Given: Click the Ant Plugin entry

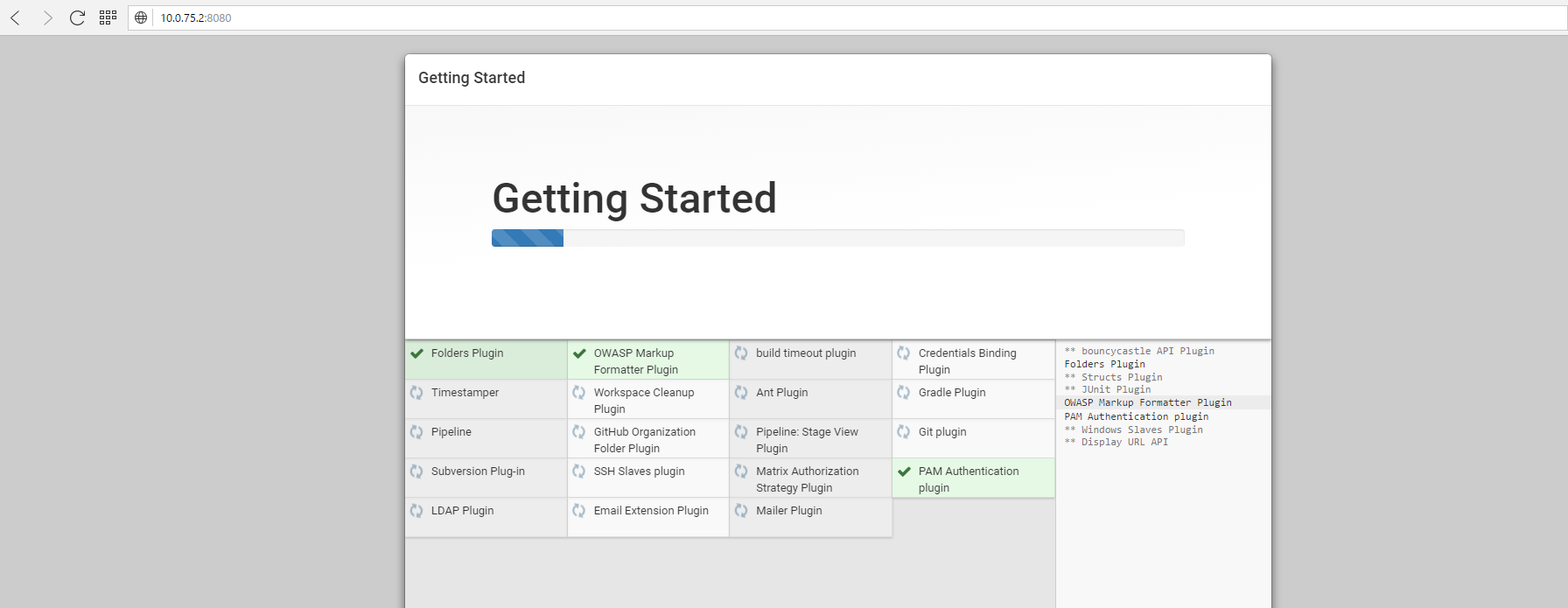Looking at the screenshot, I should (781, 393).
